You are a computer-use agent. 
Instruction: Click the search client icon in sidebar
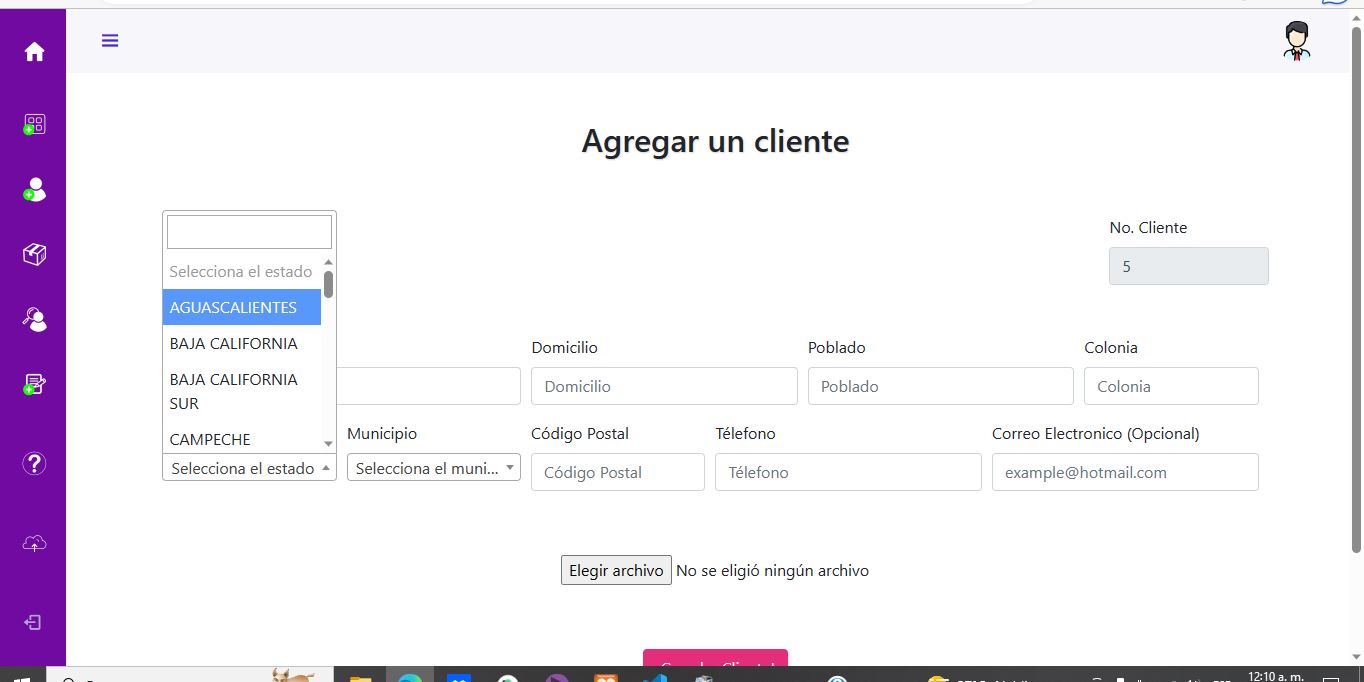pyautogui.click(x=34, y=319)
